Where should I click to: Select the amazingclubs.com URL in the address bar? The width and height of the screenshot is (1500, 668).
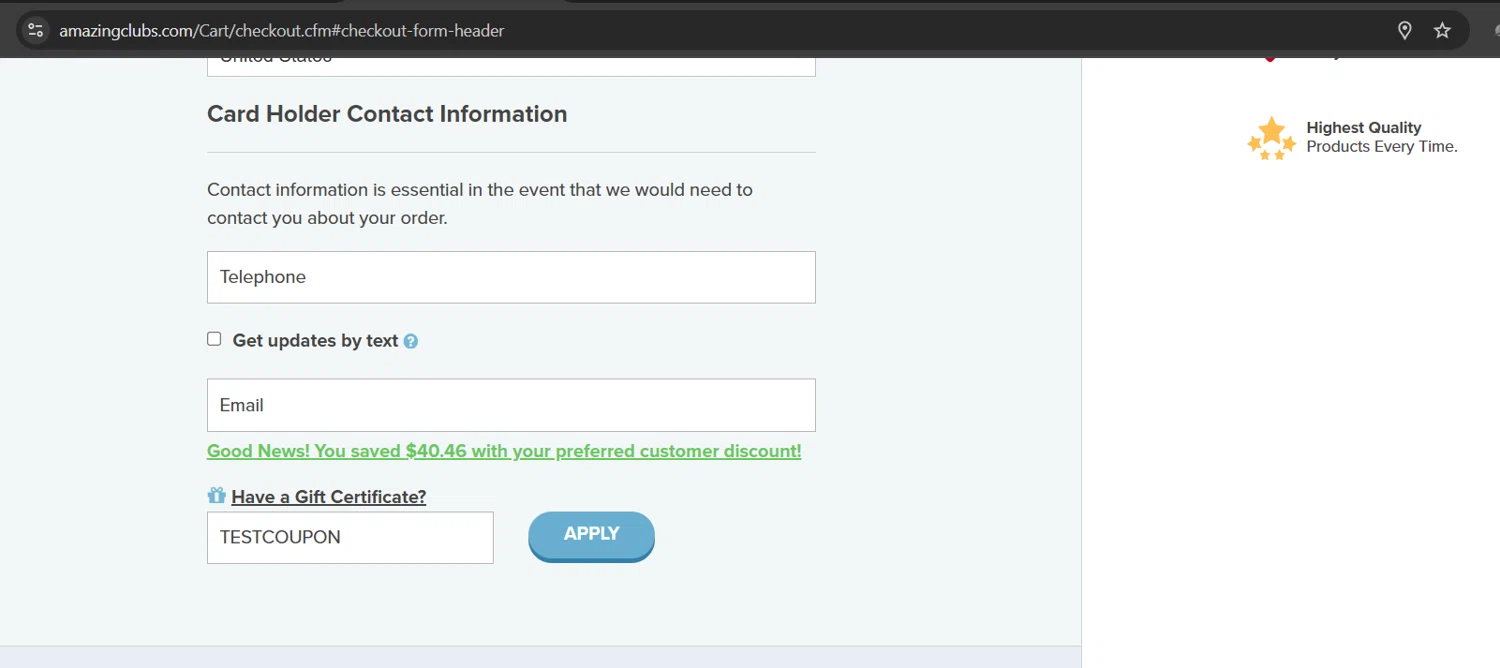pyautogui.click(x=281, y=31)
